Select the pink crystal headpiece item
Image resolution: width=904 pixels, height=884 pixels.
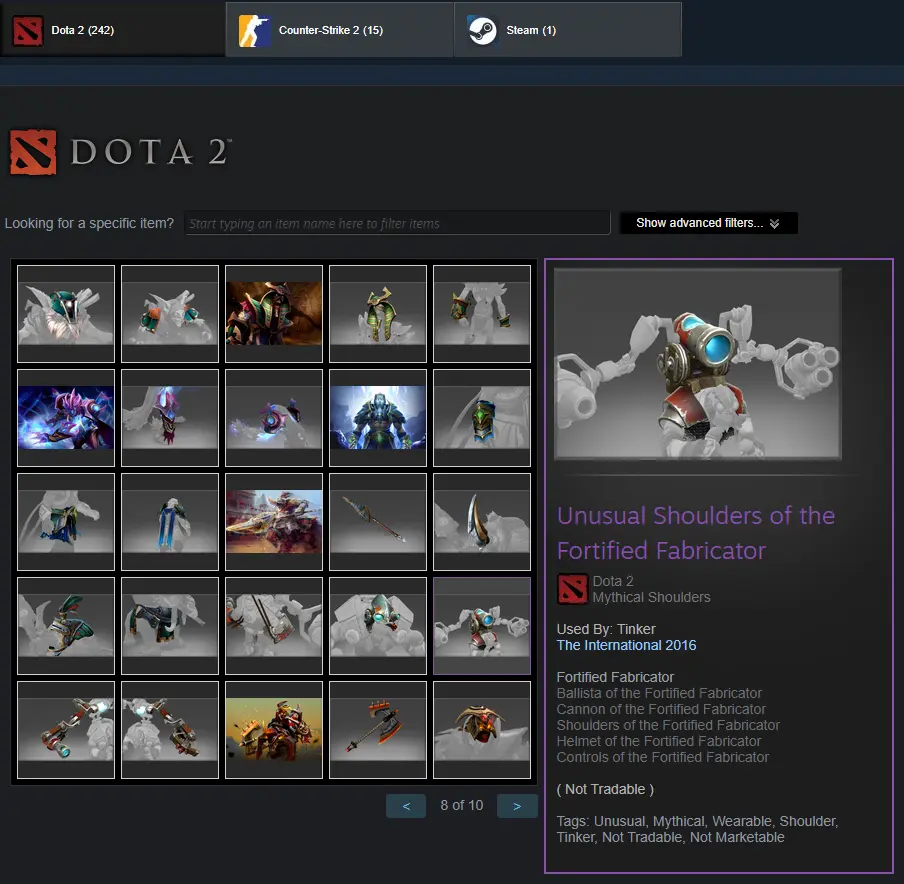coord(170,417)
